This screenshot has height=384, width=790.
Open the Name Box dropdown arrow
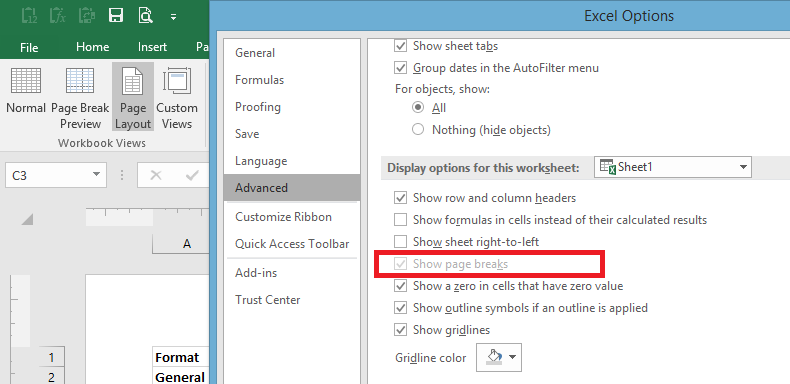pos(96,175)
